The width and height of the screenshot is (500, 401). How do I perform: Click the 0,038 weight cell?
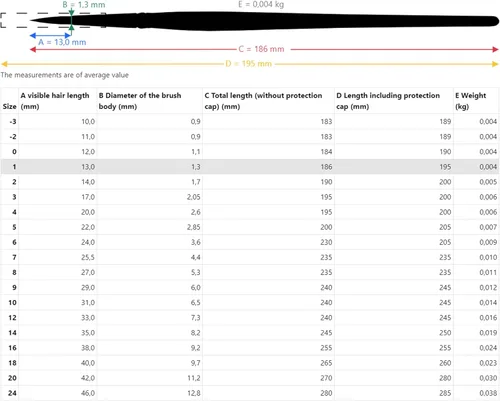[488, 393]
